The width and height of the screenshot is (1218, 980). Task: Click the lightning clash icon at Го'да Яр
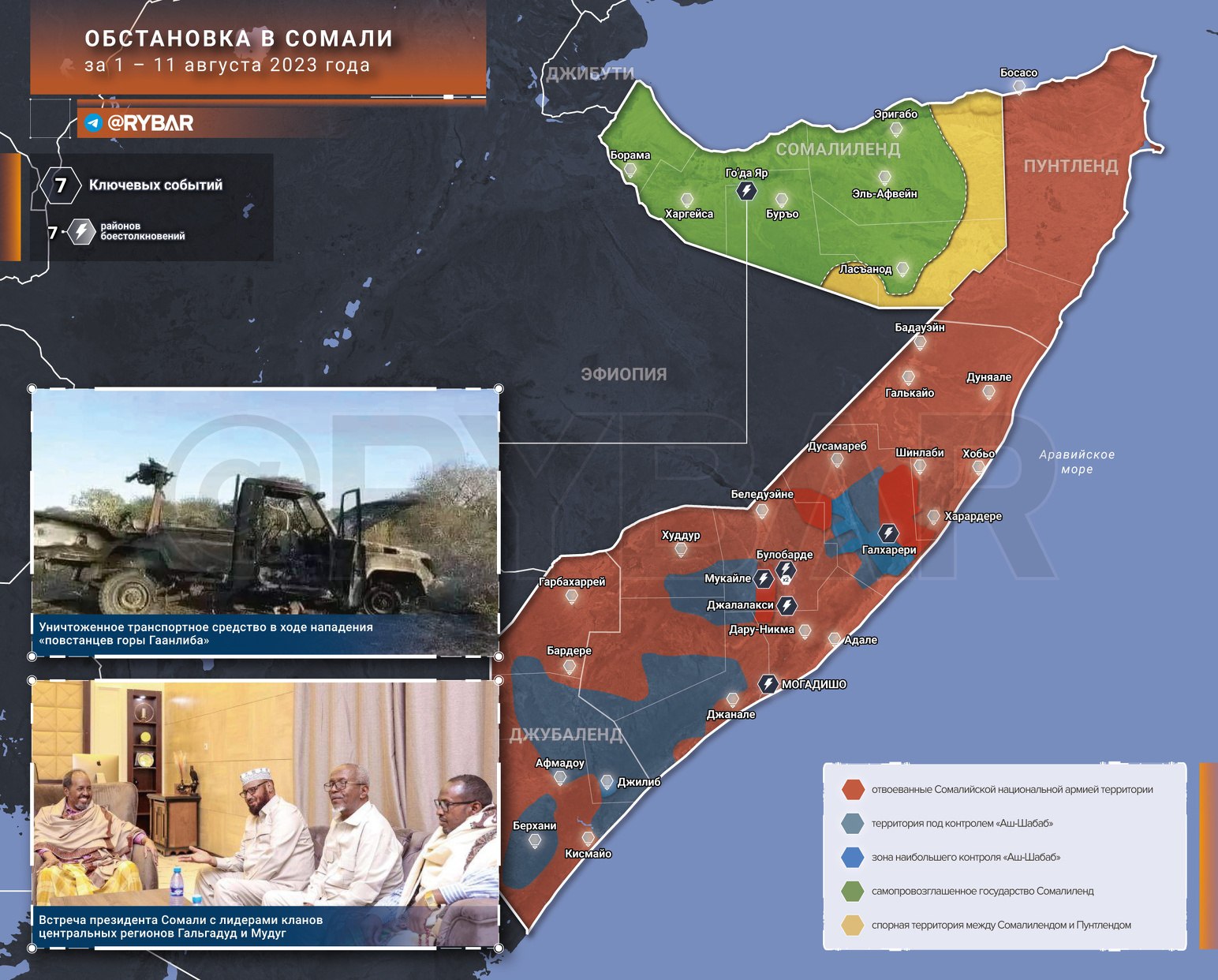pos(746,190)
